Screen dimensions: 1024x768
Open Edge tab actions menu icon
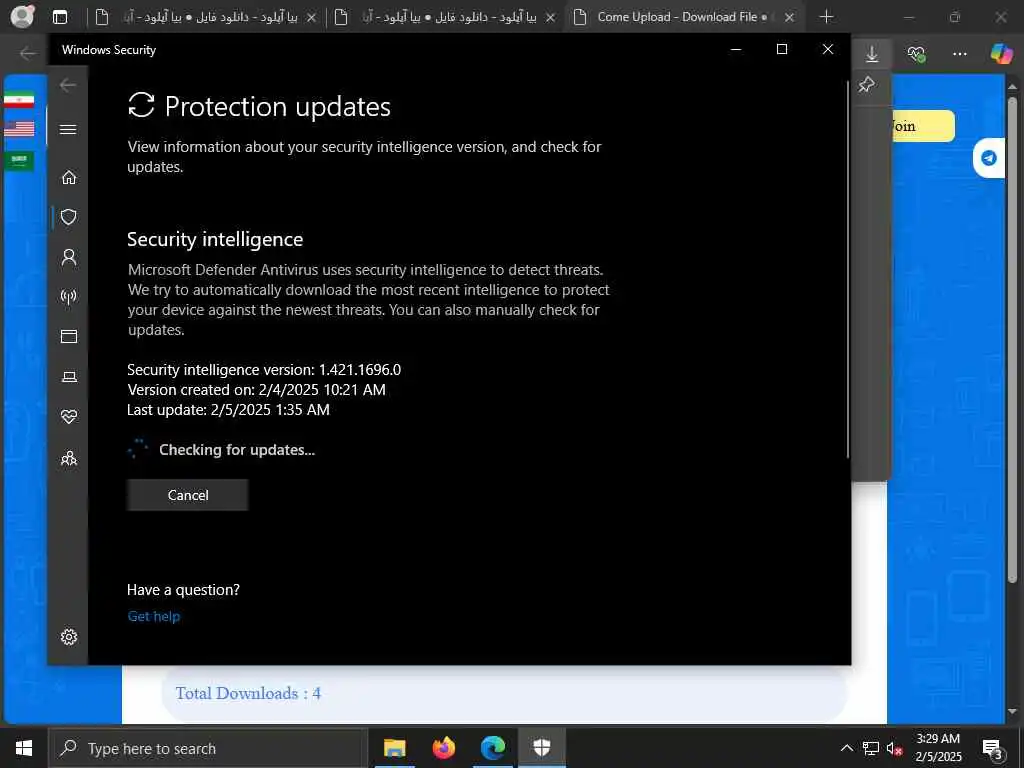[x=60, y=17]
